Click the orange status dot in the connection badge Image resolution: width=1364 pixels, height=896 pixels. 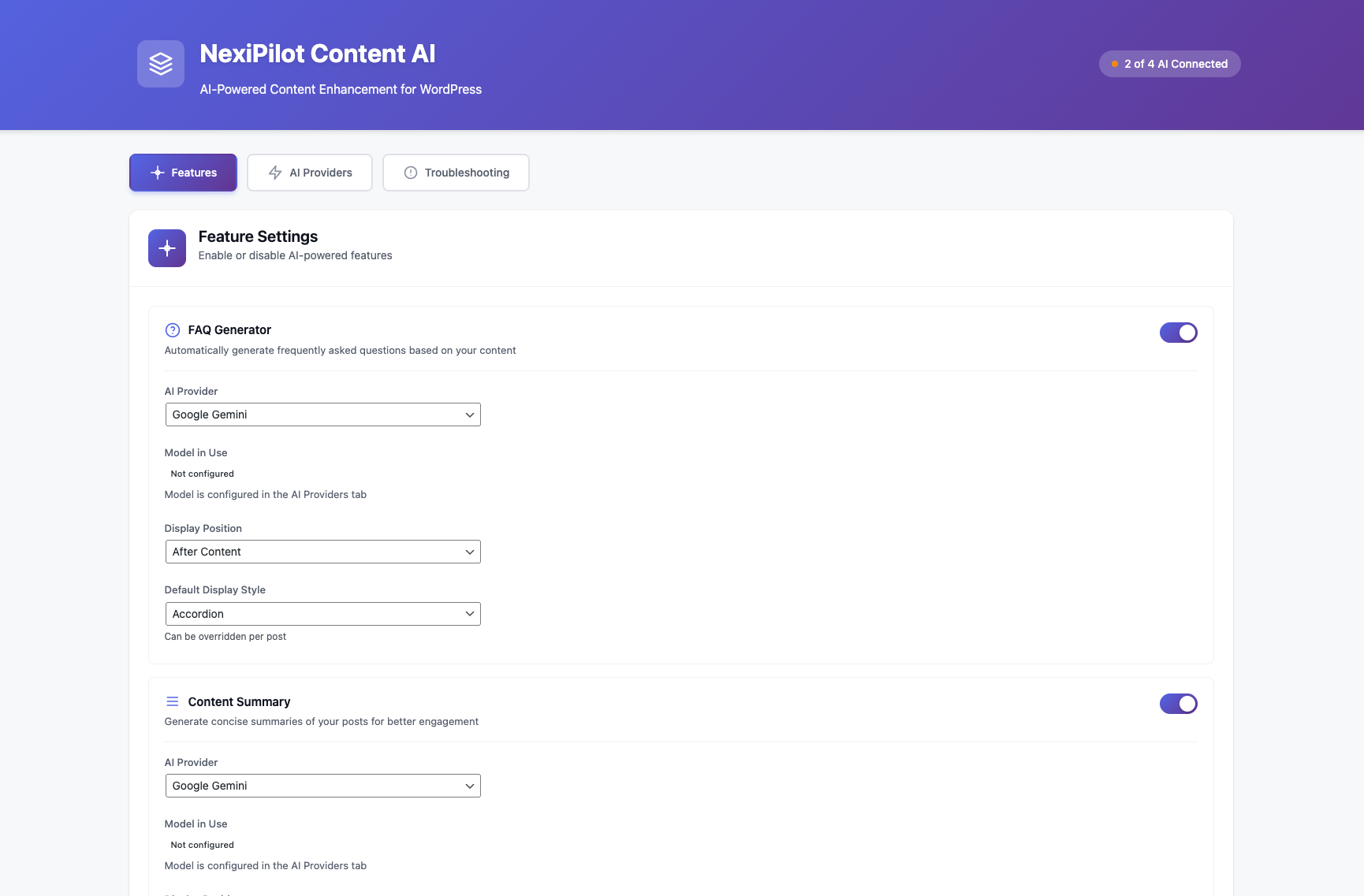coord(1114,63)
